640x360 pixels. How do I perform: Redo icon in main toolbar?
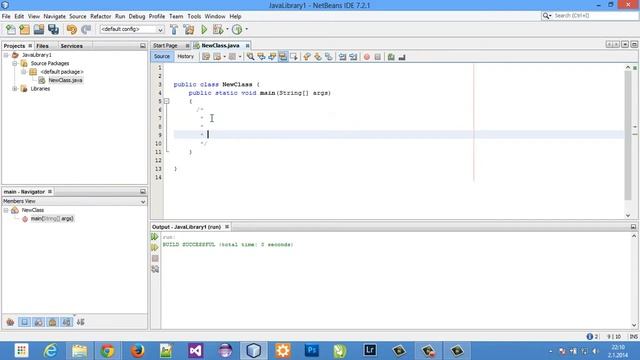pos(86,29)
